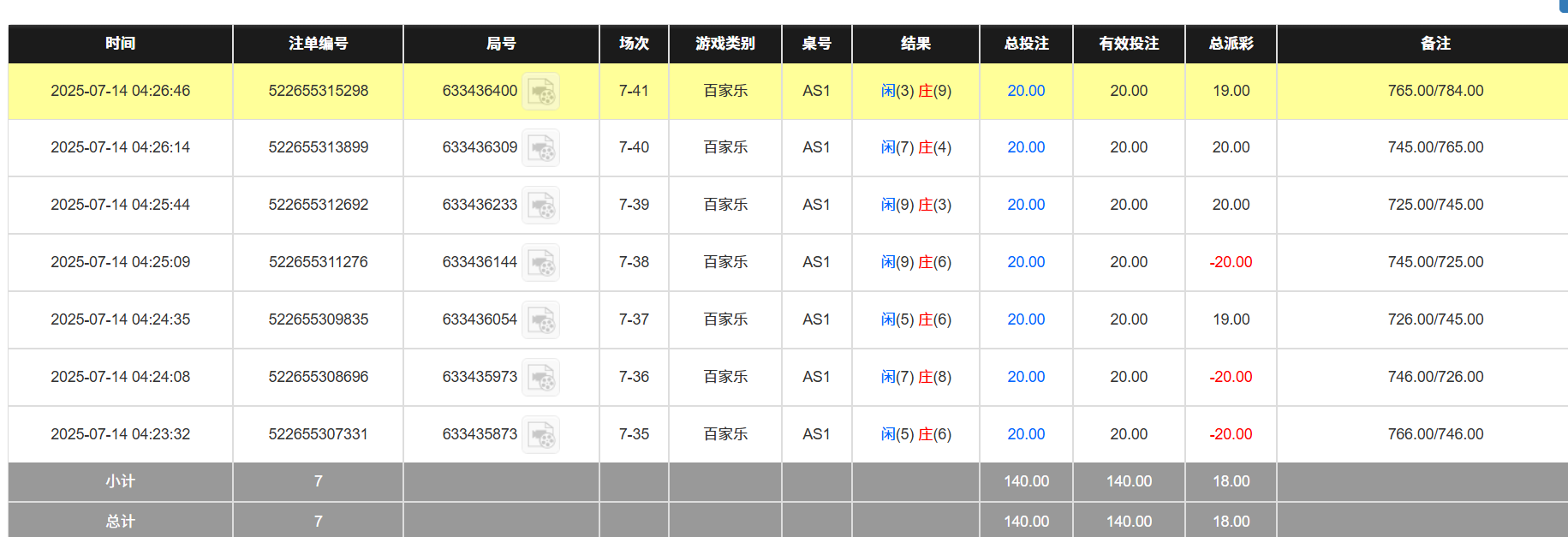This screenshot has width=1568, height=537.
Task: Select the 总派彩 column header
Action: 1231,44
